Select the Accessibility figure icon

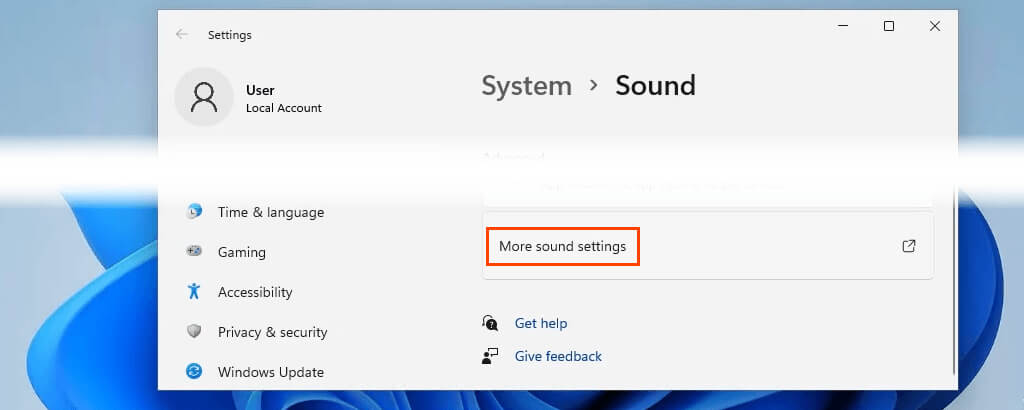tap(194, 292)
